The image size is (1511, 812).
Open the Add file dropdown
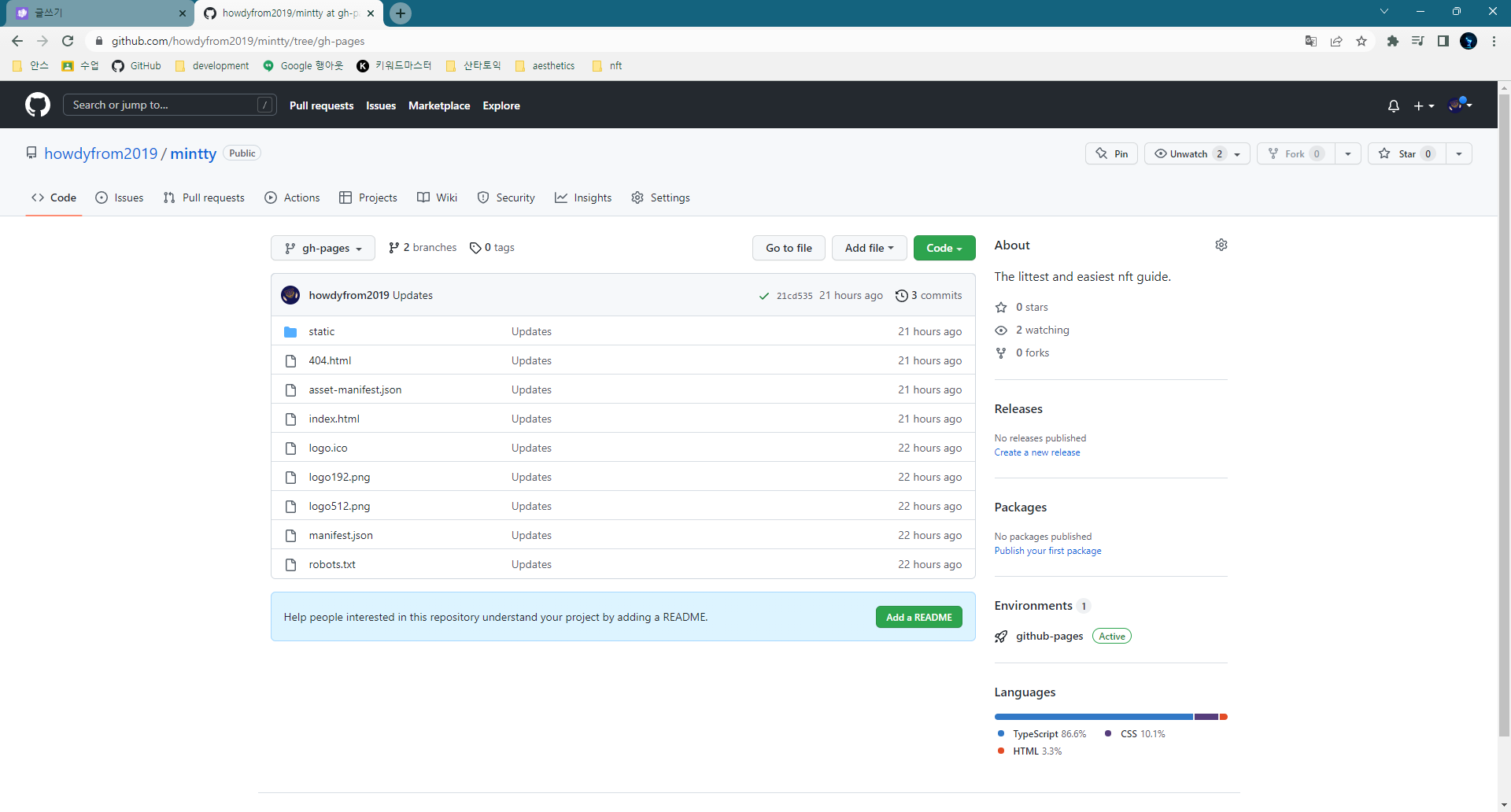[x=869, y=248]
